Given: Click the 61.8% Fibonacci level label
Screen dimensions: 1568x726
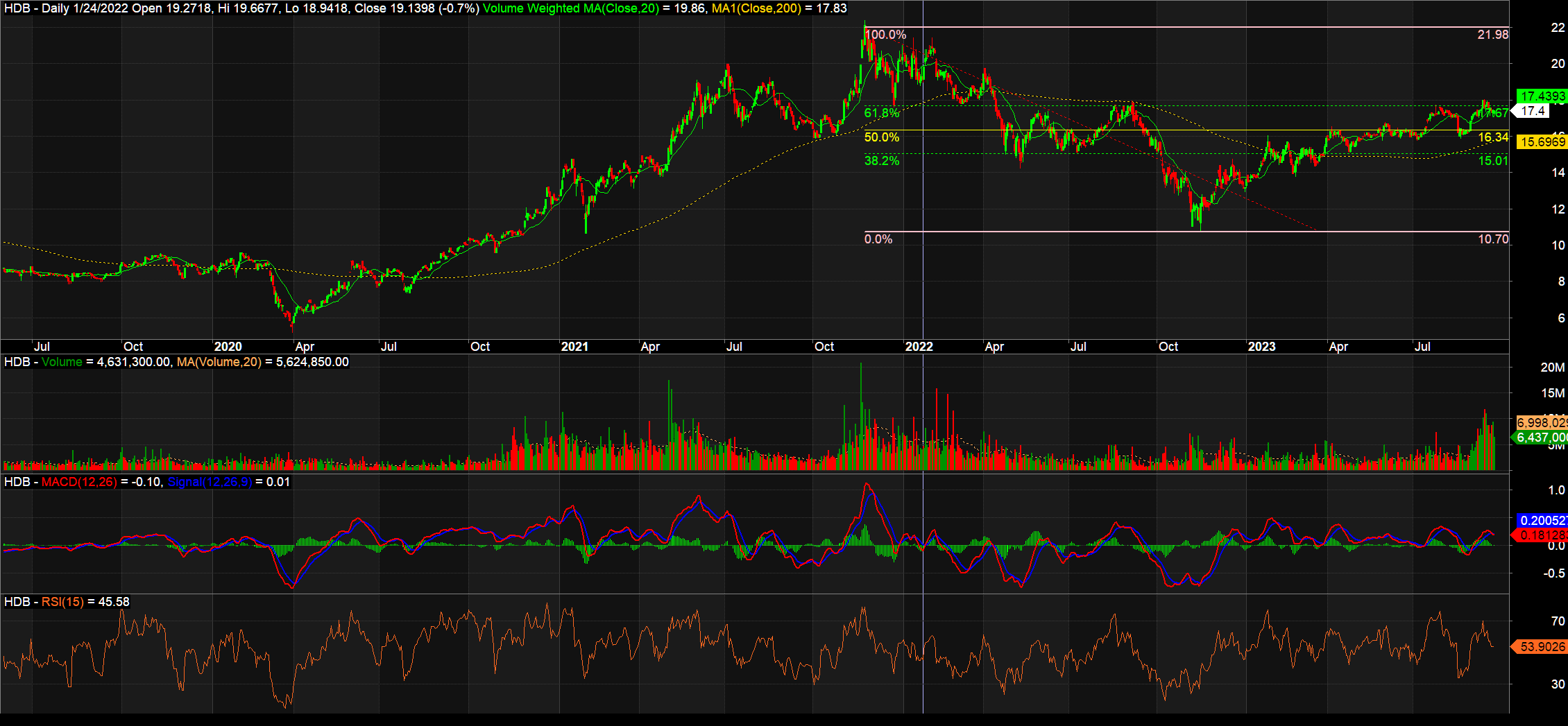Looking at the screenshot, I should (881, 113).
